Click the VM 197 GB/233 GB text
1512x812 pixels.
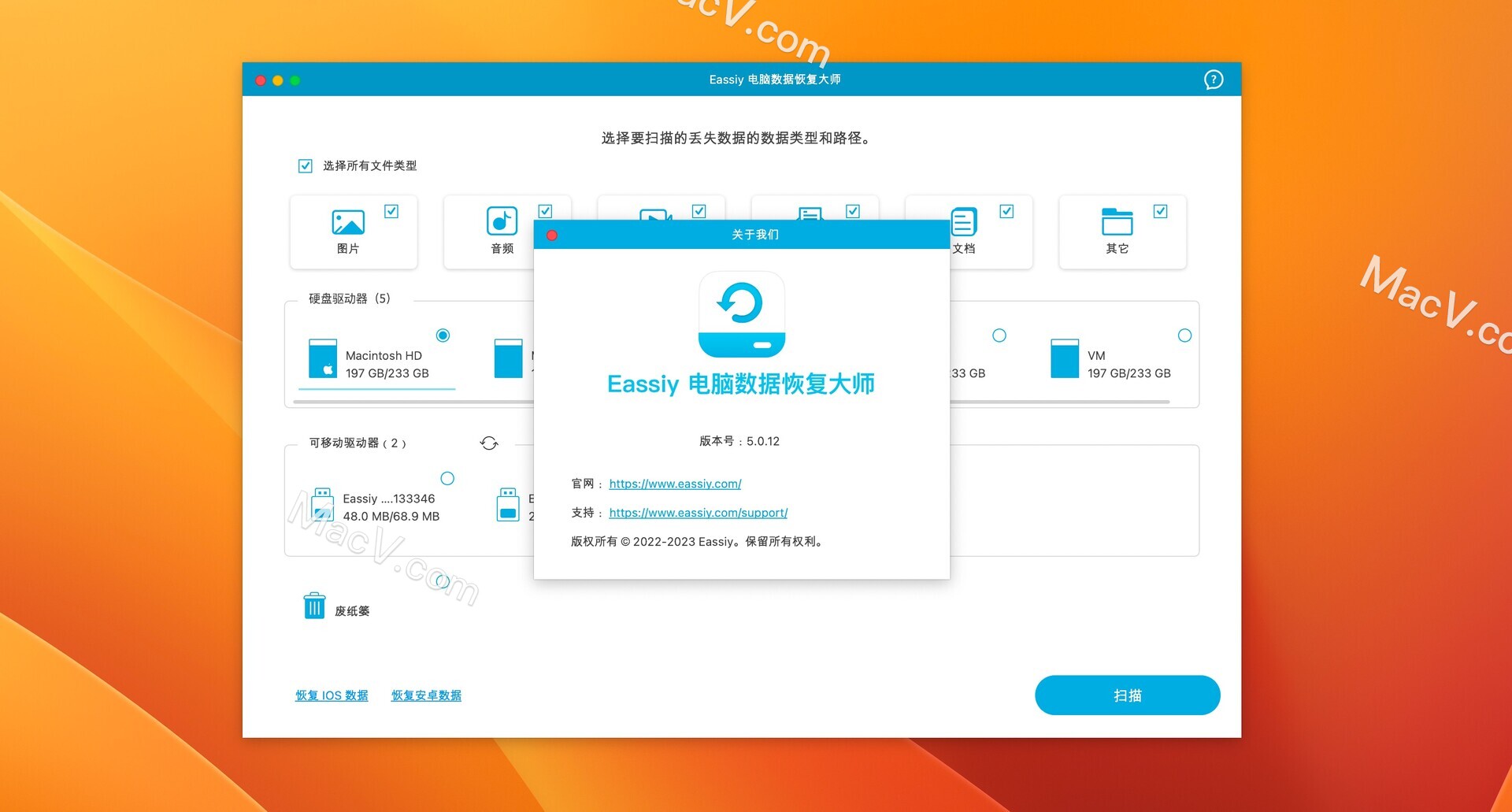1128,365
